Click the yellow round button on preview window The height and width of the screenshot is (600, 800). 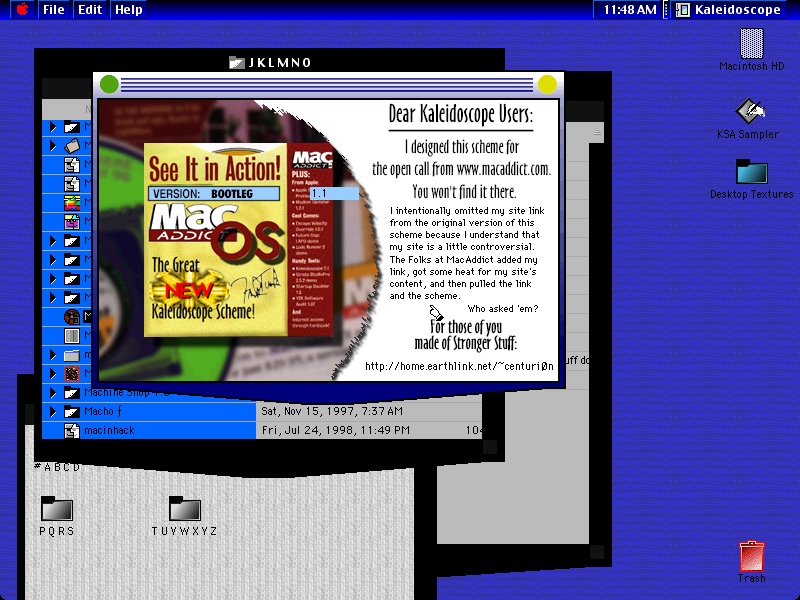tap(547, 84)
